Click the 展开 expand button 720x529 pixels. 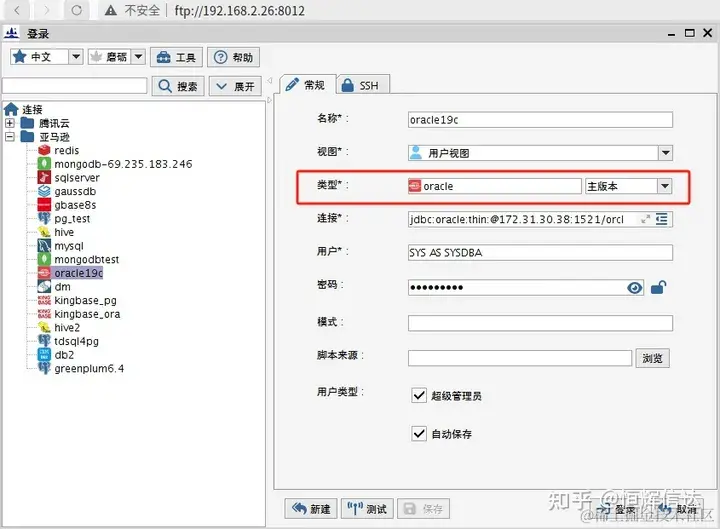point(235,86)
